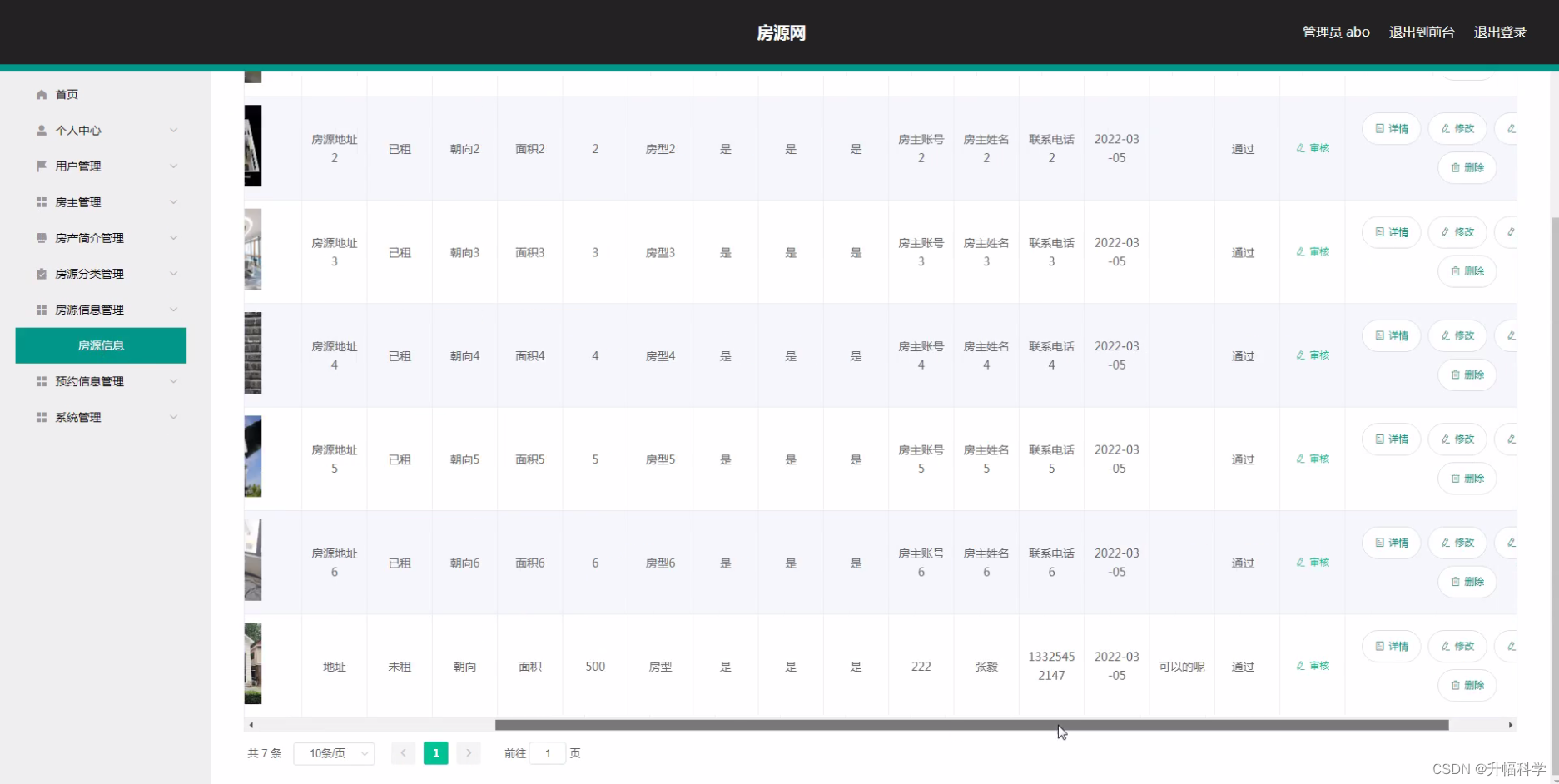The image size is (1559, 784).
Task: Expand the 个人中心 menu chevron
Action: [173, 131]
